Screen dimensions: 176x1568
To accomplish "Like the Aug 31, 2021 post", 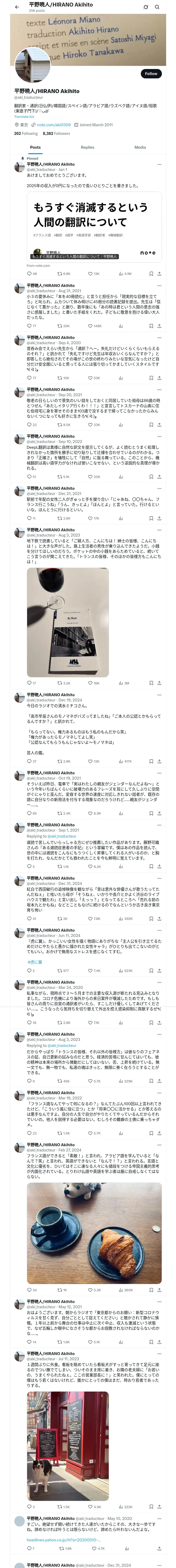I will [x=90, y=326].
